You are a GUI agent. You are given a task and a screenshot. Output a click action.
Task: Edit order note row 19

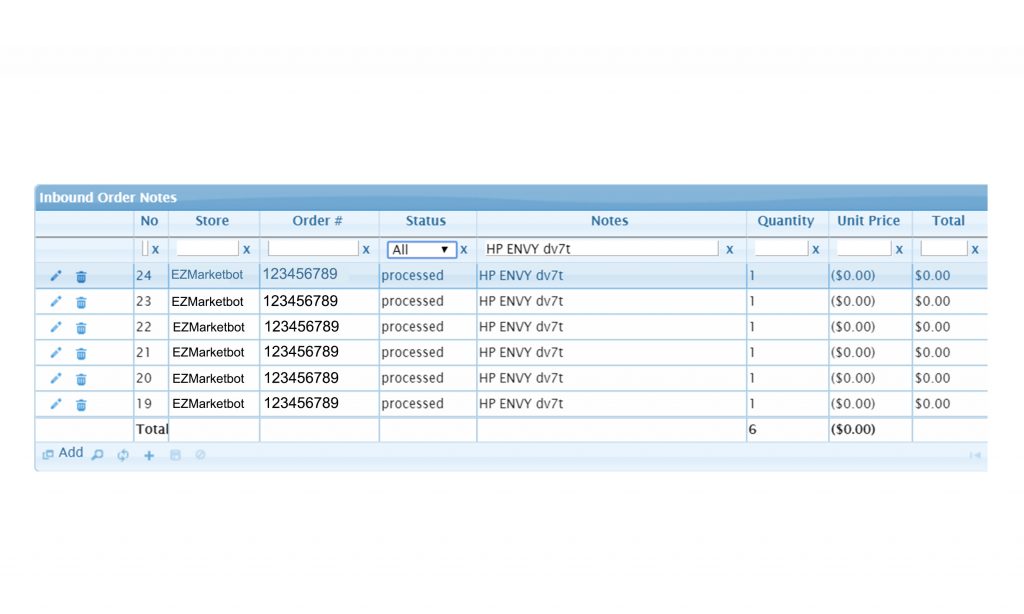click(56, 404)
